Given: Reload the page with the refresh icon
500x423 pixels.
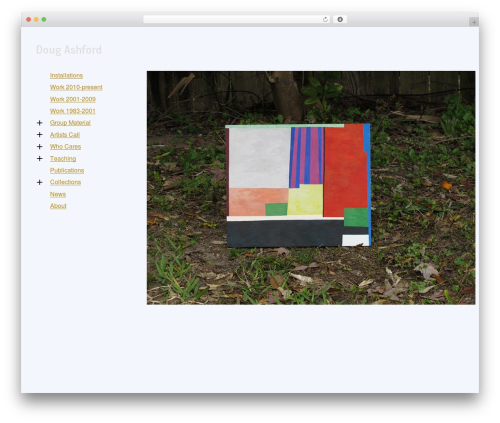Looking at the screenshot, I should coord(326,19).
